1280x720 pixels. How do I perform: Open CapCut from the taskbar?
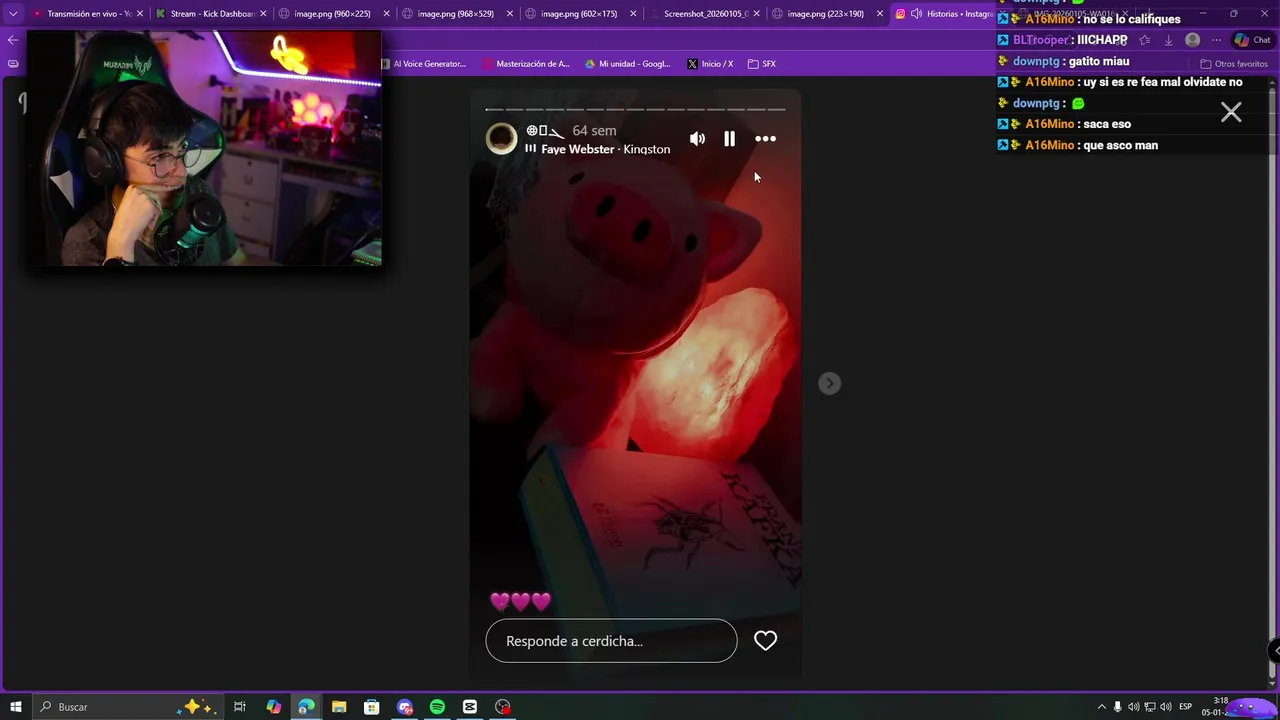pos(470,707)
